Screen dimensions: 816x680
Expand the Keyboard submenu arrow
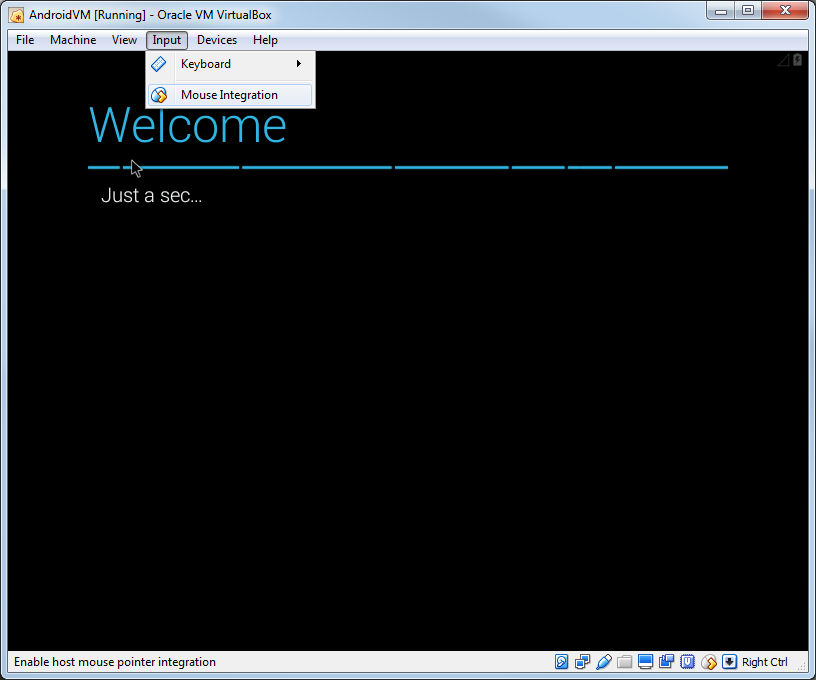click(299, 63)
